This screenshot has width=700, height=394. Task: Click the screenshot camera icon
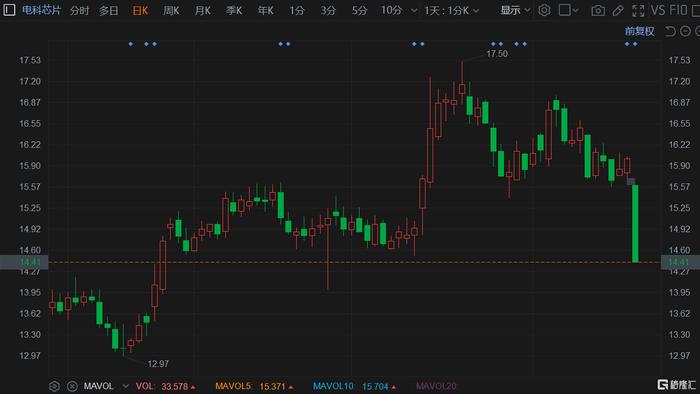598,10
